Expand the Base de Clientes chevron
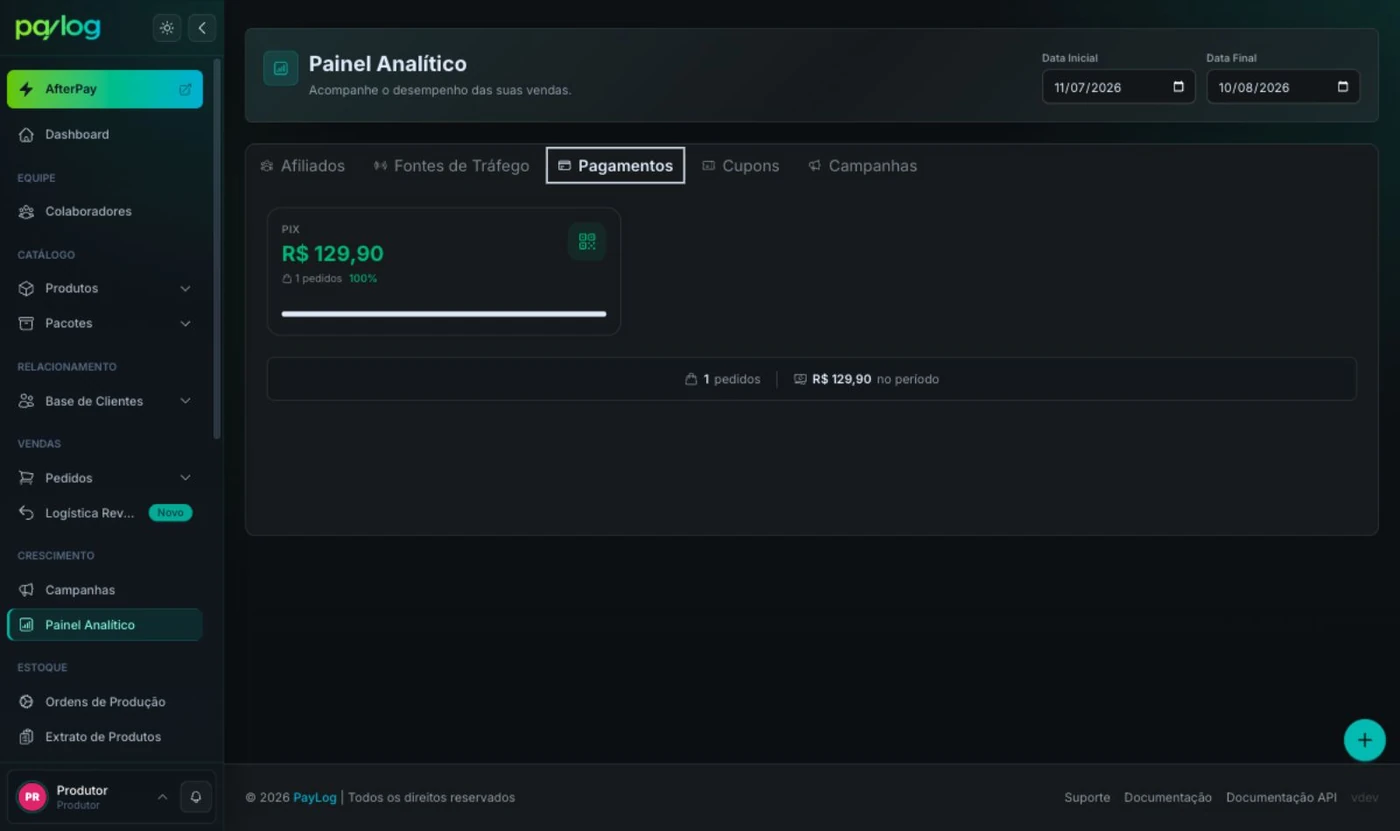The height and width of the screenshot is (831, 1400). tap(185, 401)
